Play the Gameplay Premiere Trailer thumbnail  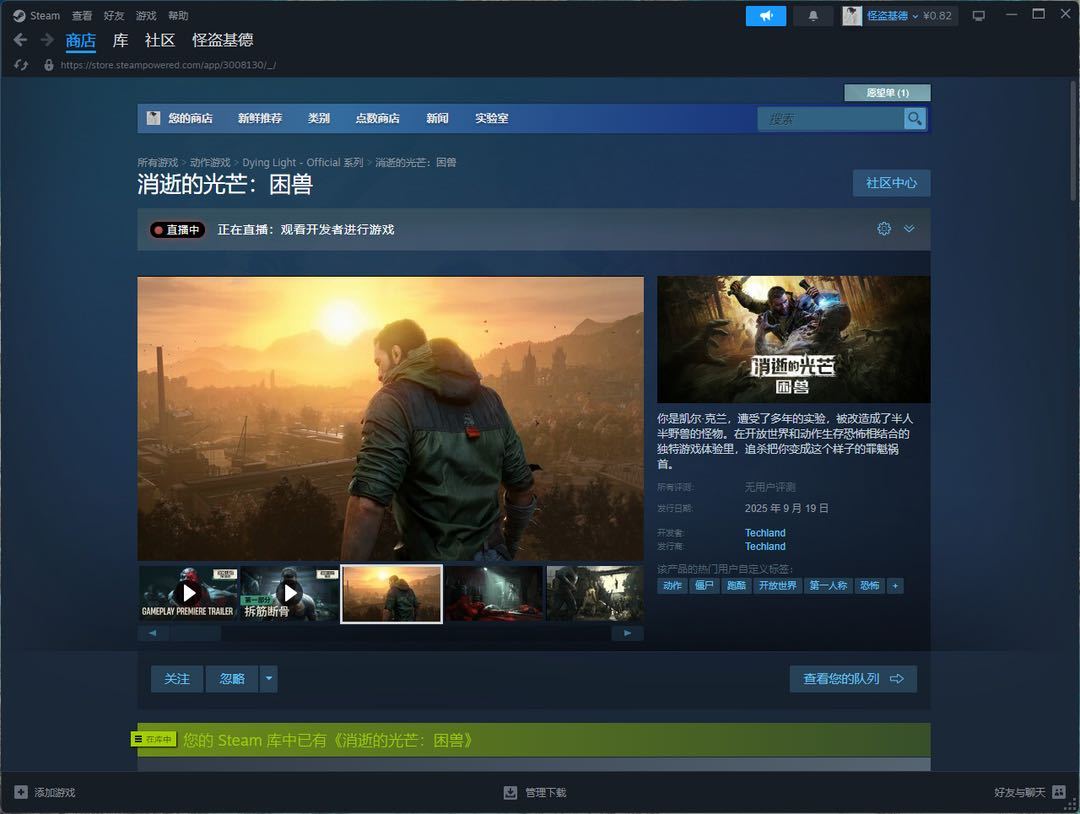[x=189, y=593]
